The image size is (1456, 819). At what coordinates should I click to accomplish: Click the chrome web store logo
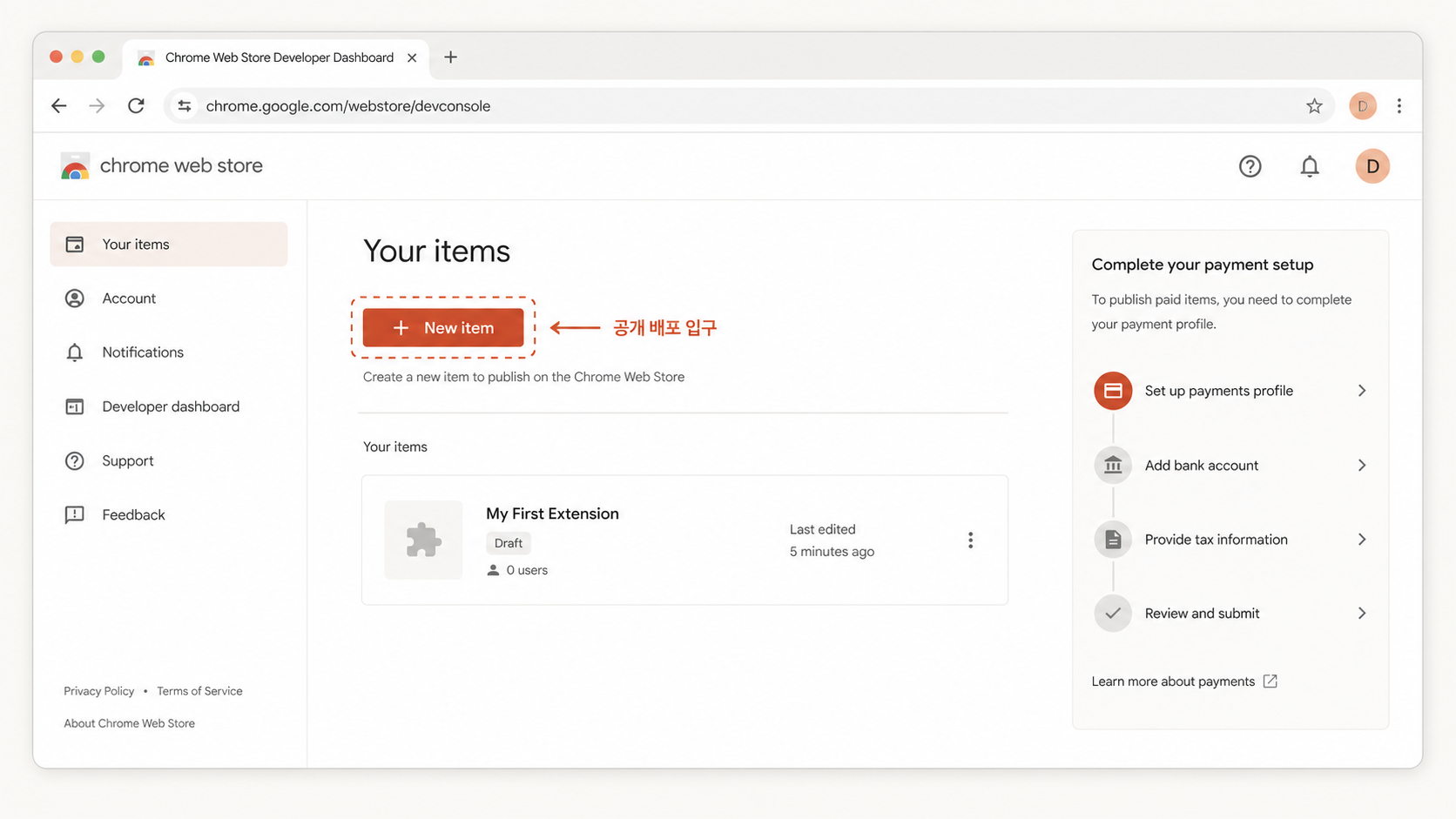[162, 165]
